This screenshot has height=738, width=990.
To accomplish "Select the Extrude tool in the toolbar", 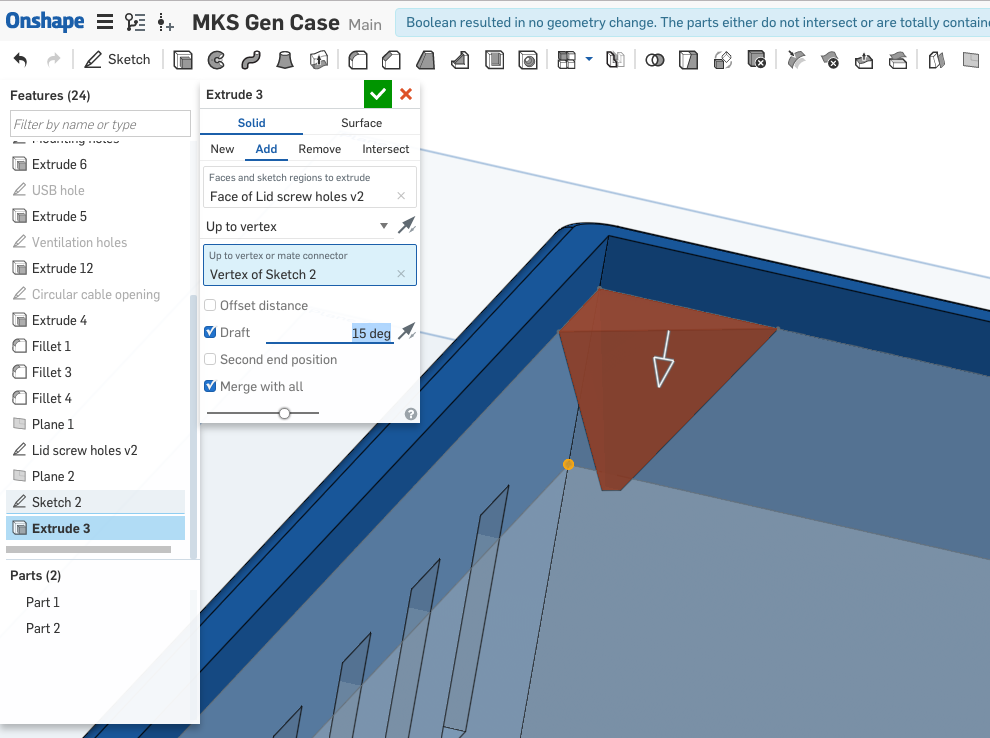I will pyautogui.click(x=182, y=60).
